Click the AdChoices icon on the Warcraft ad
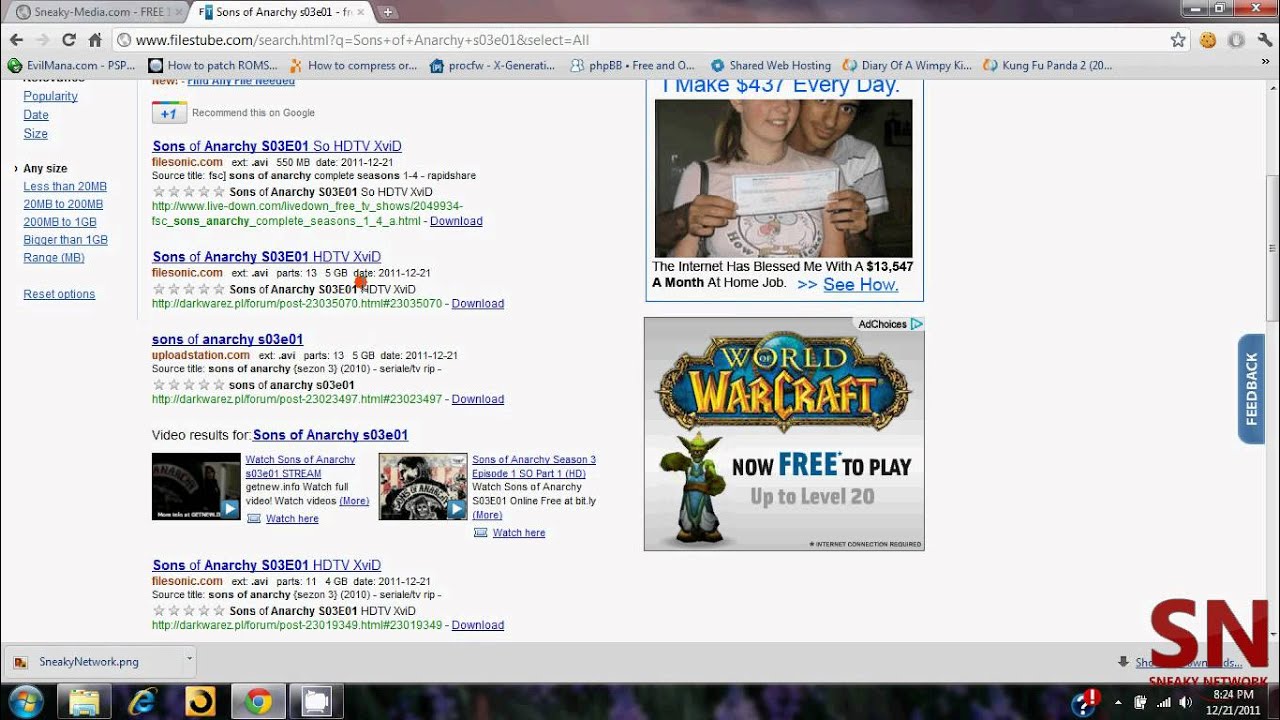The image size is (1280, 720). pyautogui.click(x=917, y=324)
